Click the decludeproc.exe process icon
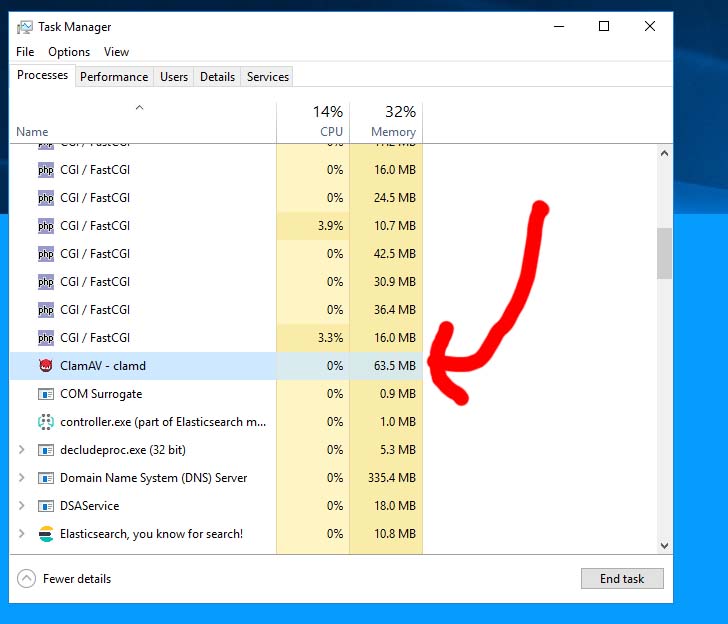This screenshot has width=728, height=624. (45, 450)
